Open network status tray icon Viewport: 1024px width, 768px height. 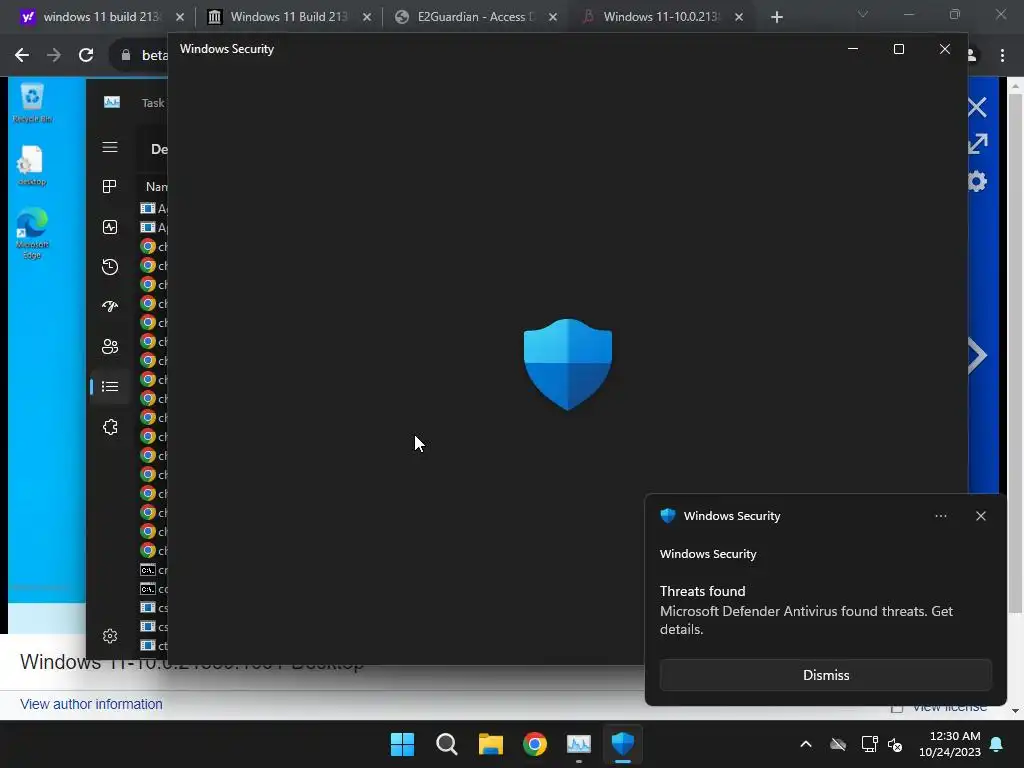click(x=869, y=744)
